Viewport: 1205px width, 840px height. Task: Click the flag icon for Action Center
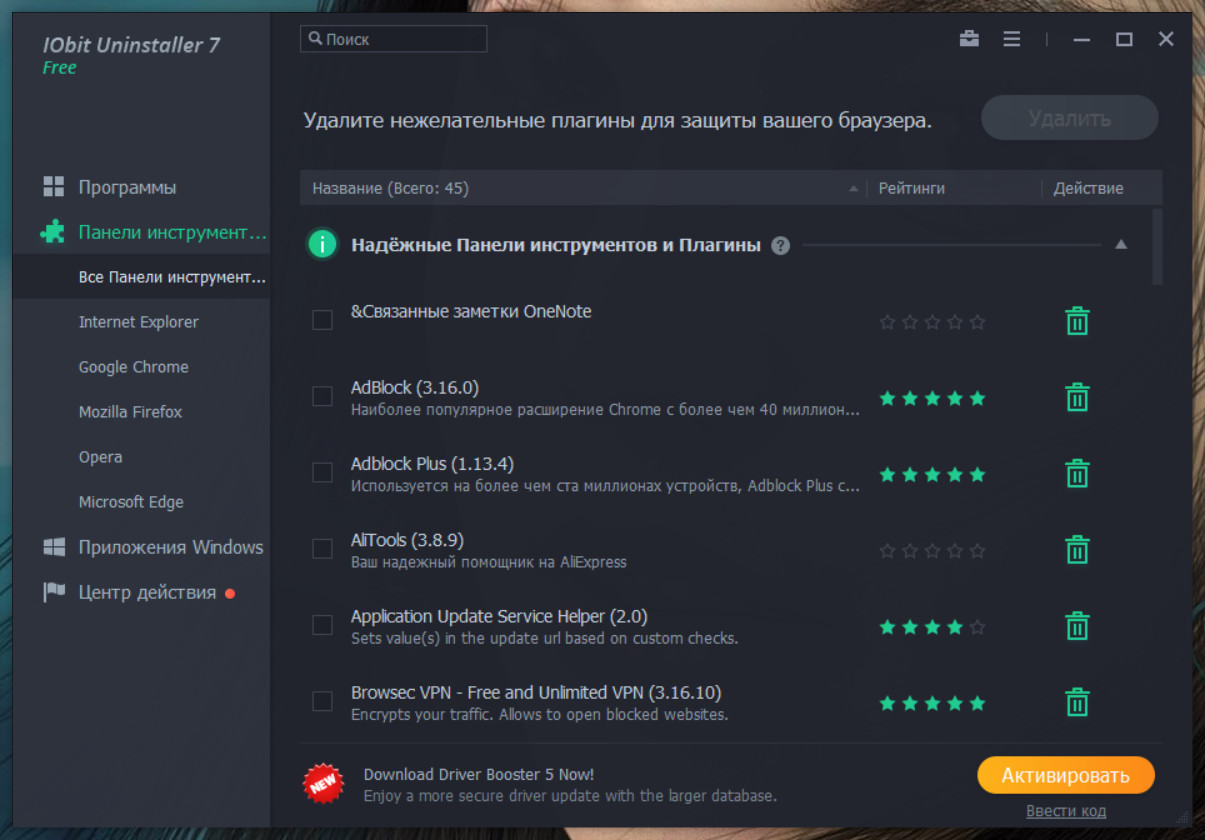(54, 593)
